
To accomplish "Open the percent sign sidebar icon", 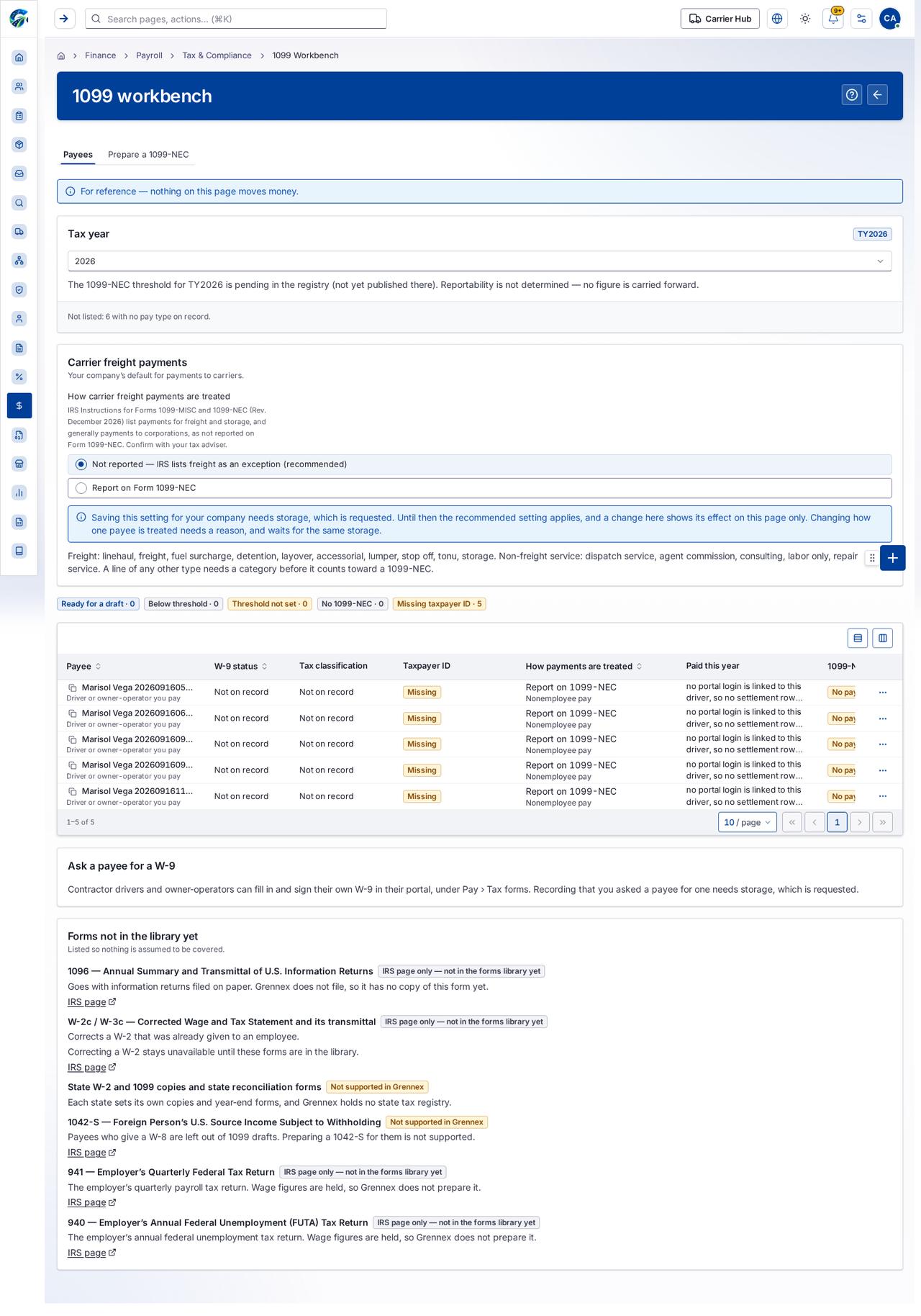I will tap(19, 377).
